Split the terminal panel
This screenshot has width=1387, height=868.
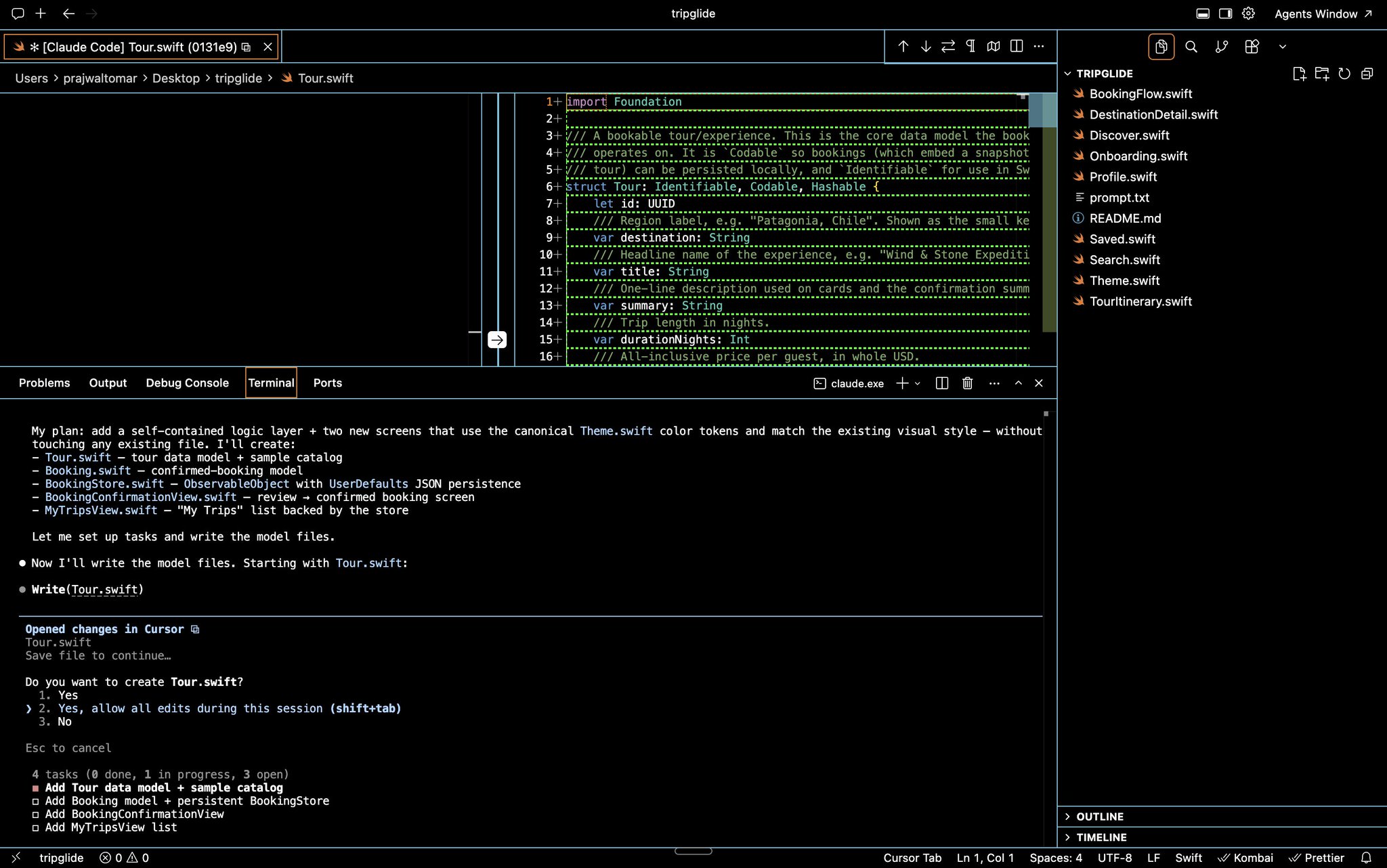[x=941, y=383]
